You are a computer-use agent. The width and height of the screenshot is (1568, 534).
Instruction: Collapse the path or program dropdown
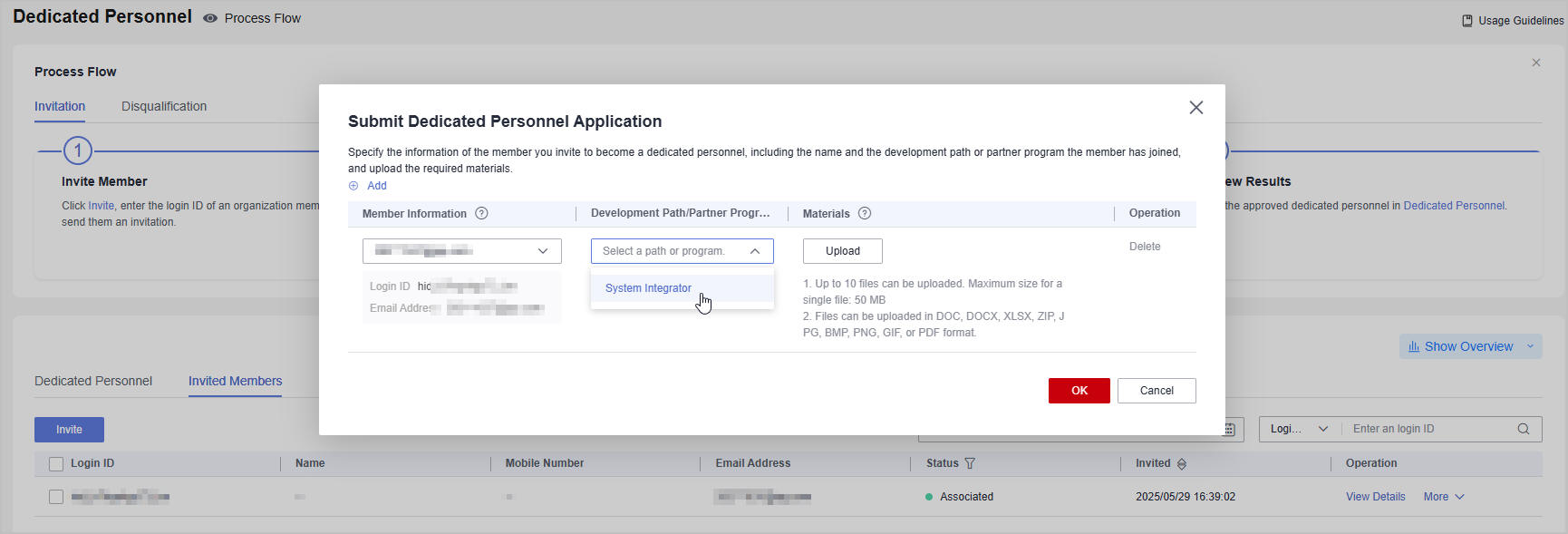pos(754,251)
